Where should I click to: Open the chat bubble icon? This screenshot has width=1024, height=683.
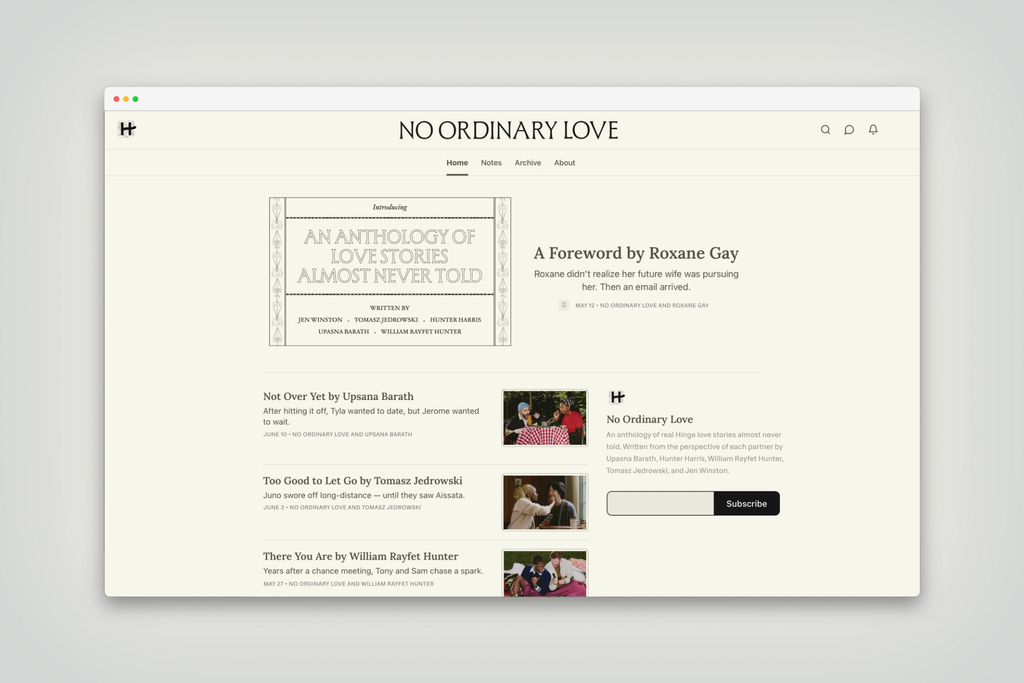849,130
